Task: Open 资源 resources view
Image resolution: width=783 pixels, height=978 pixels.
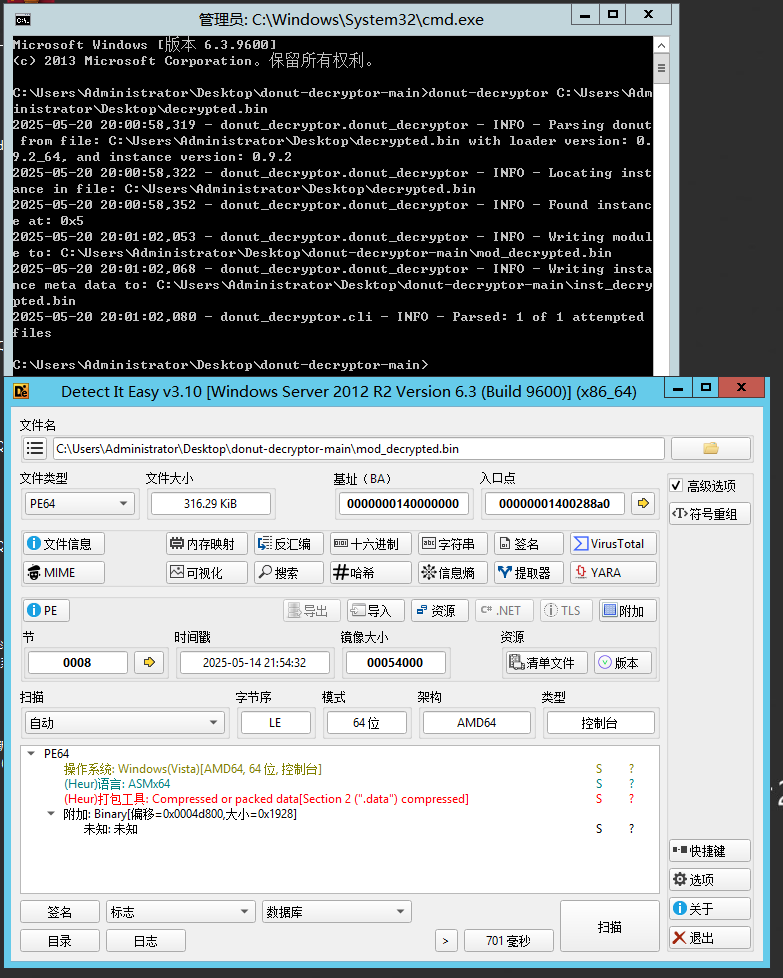Action: coord(439,611)
